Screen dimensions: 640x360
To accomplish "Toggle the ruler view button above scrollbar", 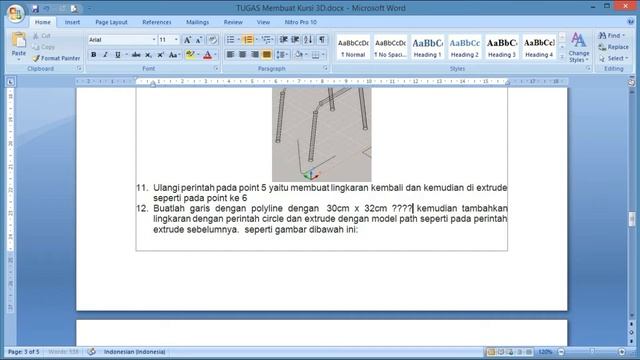I will (x=631, y=82).
